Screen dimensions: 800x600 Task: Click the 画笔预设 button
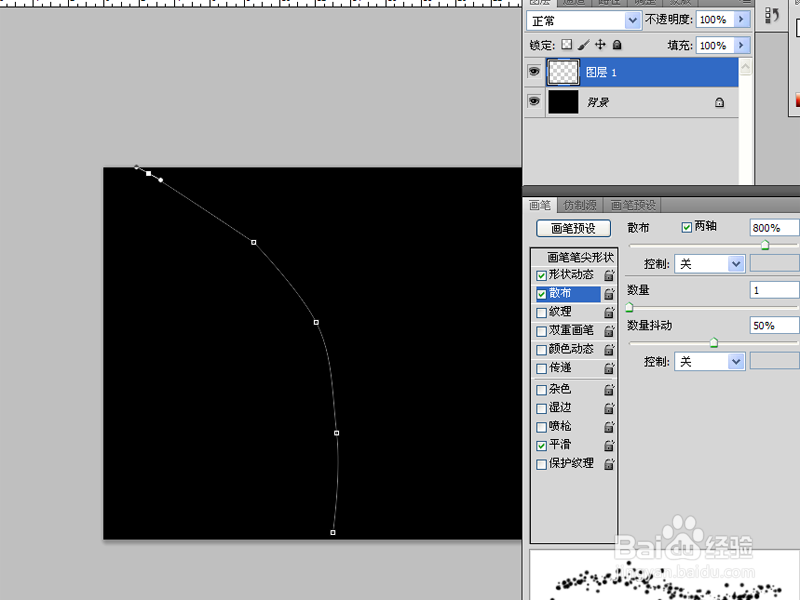click(x=573, y=228)
